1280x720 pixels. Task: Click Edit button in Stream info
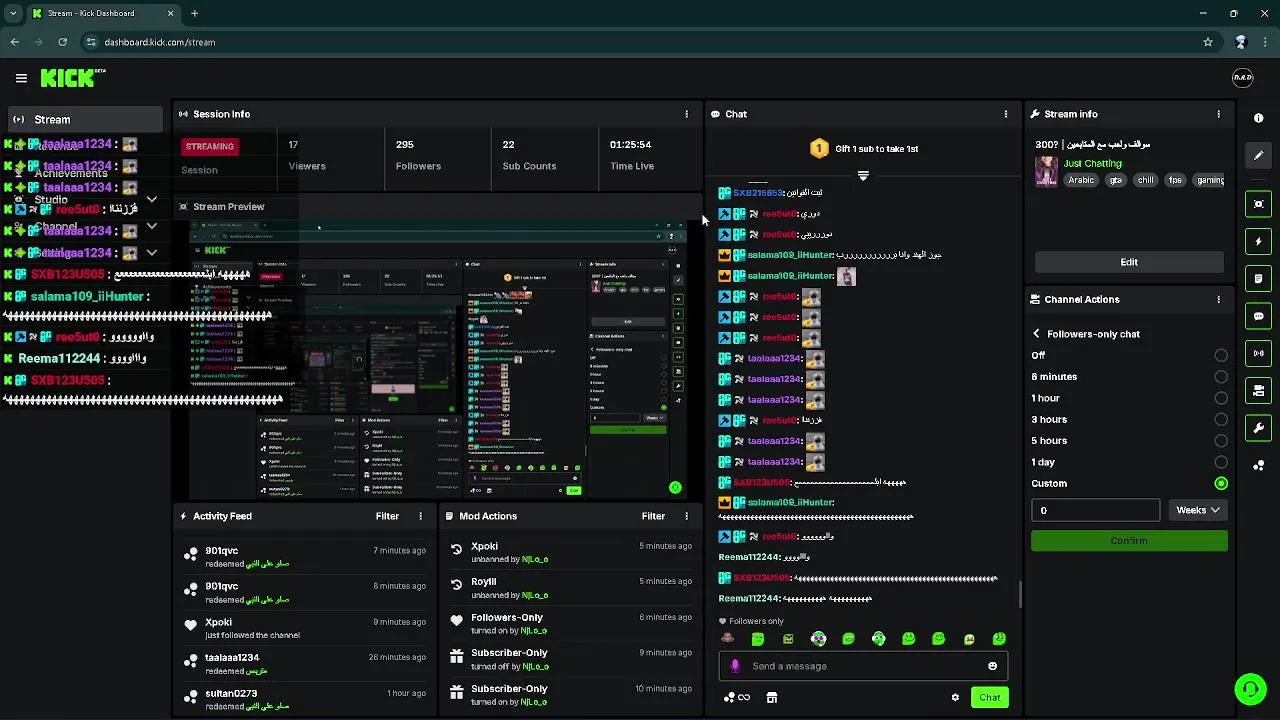(1129, 262)
